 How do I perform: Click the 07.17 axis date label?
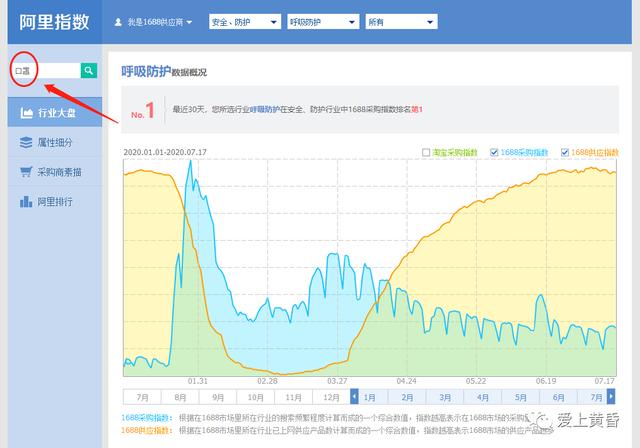click(x=604, y=381)
